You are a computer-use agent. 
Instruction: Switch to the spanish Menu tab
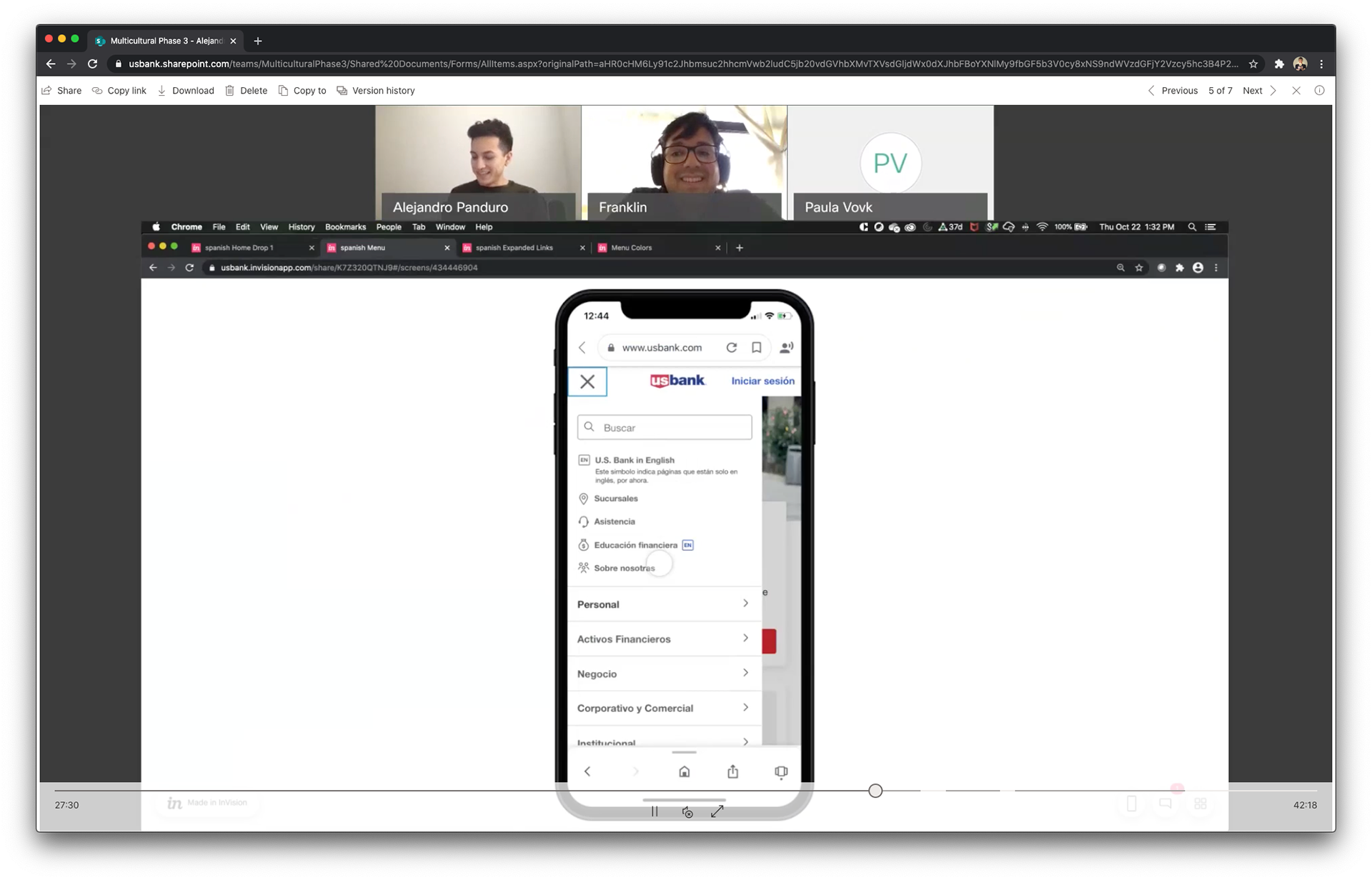coord(387,248)
